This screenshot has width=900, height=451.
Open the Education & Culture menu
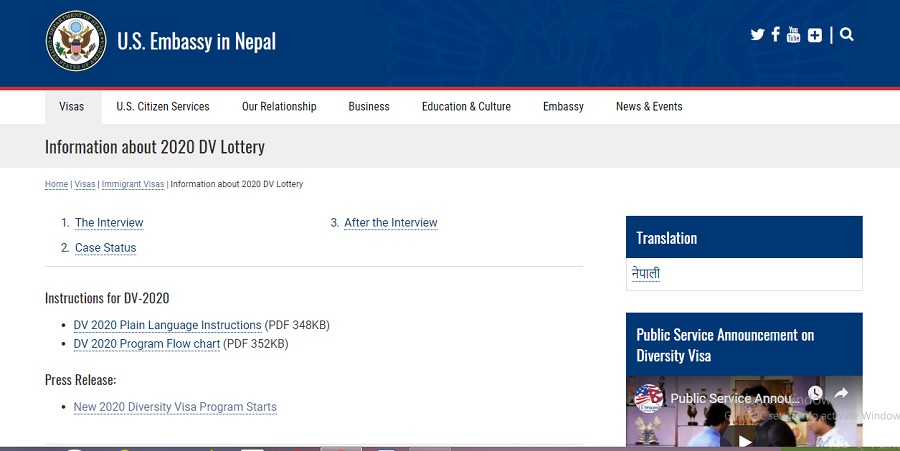pyautogui.click(x=466, y=107)
